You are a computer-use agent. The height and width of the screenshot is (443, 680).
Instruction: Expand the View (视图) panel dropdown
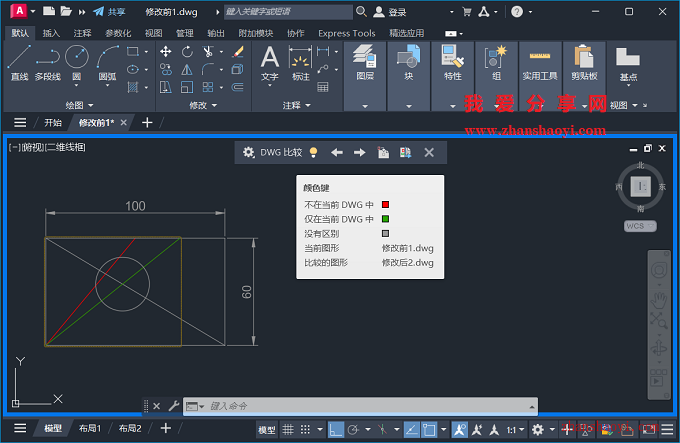coord(624,105)
